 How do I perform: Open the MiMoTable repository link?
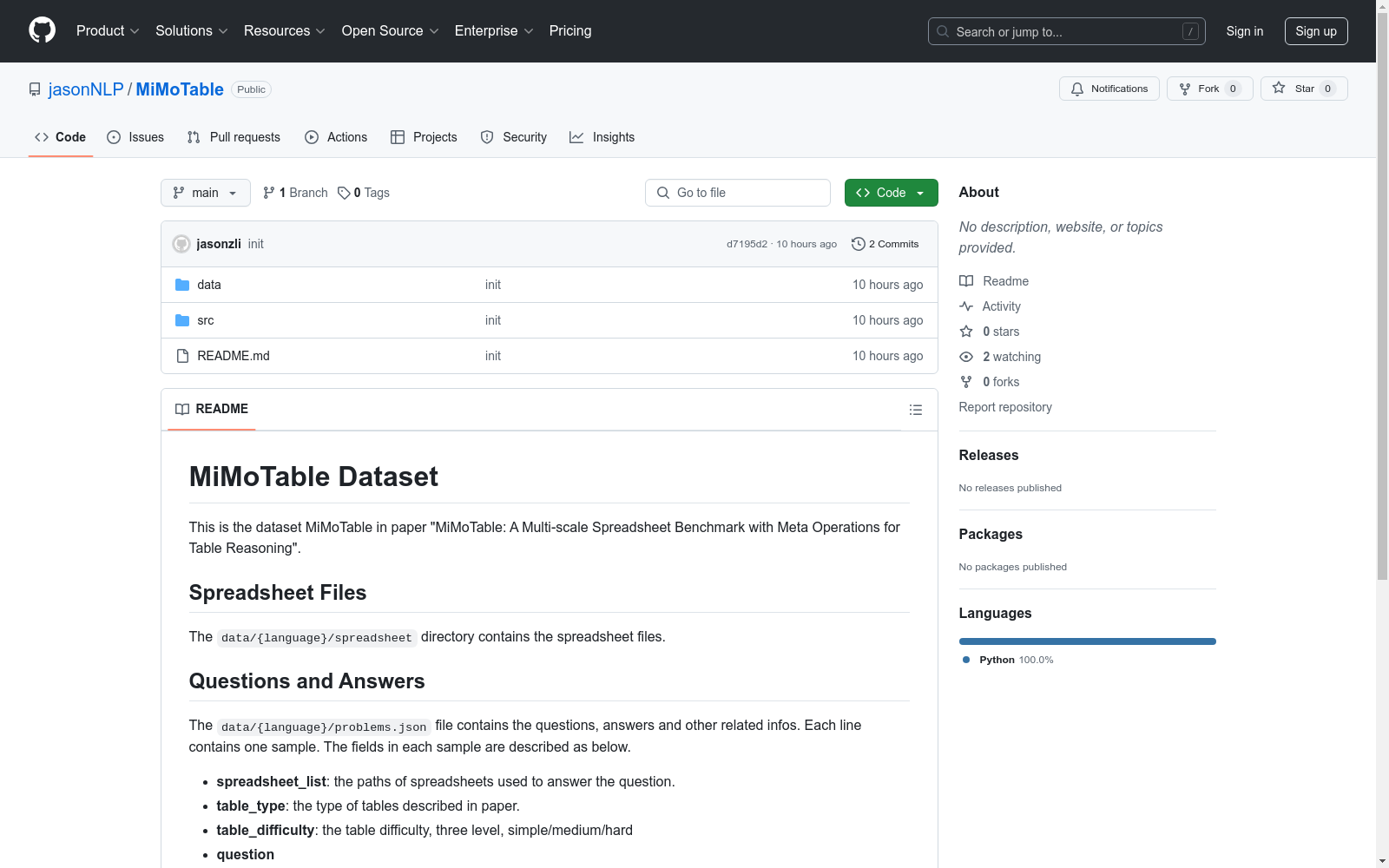coord(180,89)
